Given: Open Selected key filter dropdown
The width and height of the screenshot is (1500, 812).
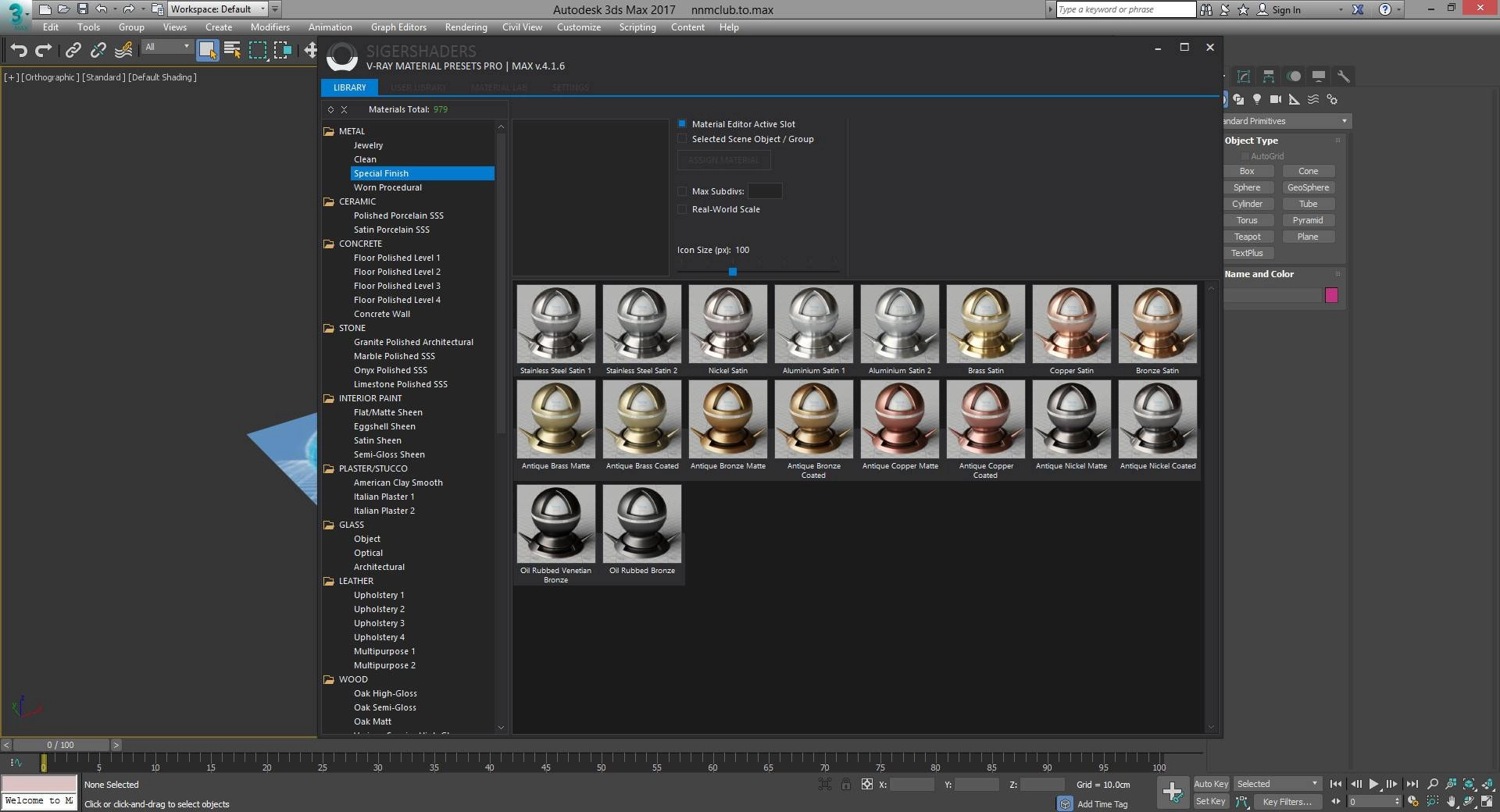Looking at the screenshot, I should click(1277, 784).
